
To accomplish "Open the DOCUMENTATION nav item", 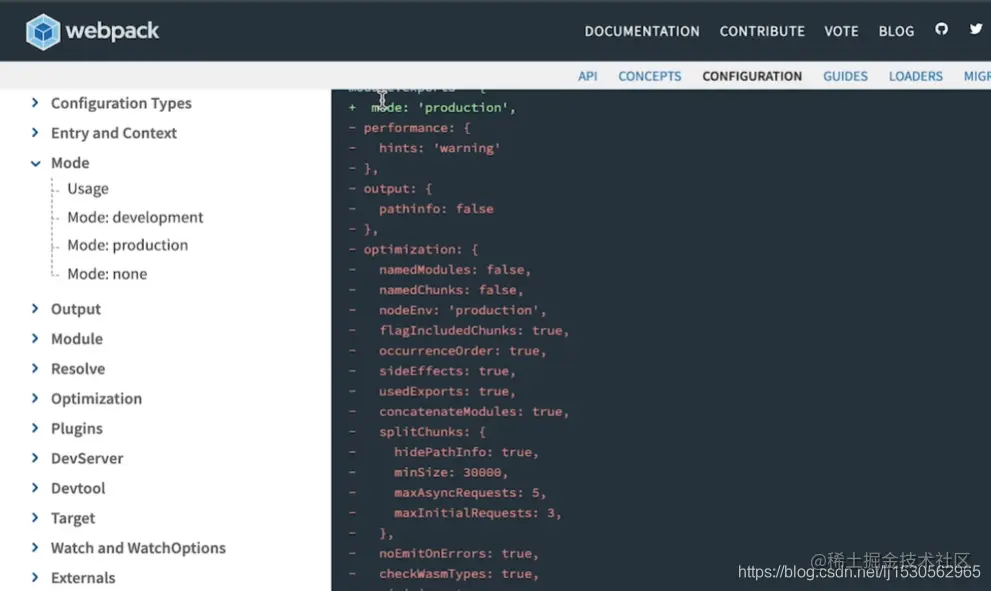I will 641,31.
